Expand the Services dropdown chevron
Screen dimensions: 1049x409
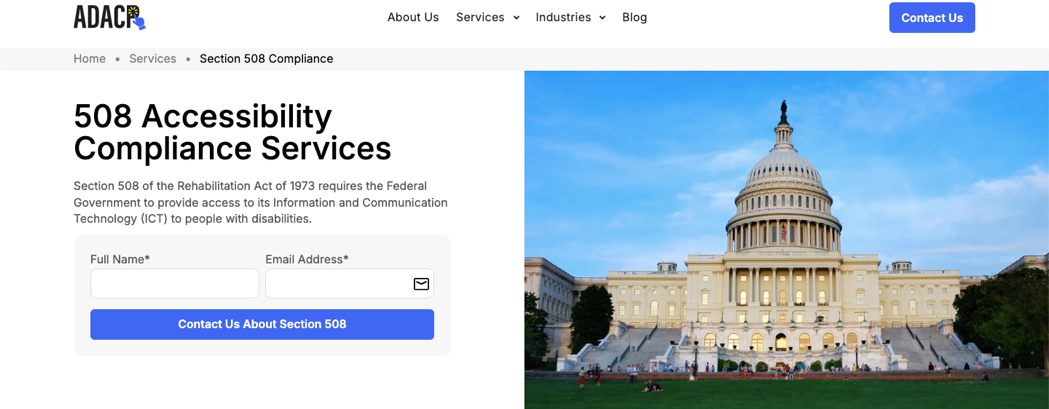pyautogui.click(x=516, y=18)
